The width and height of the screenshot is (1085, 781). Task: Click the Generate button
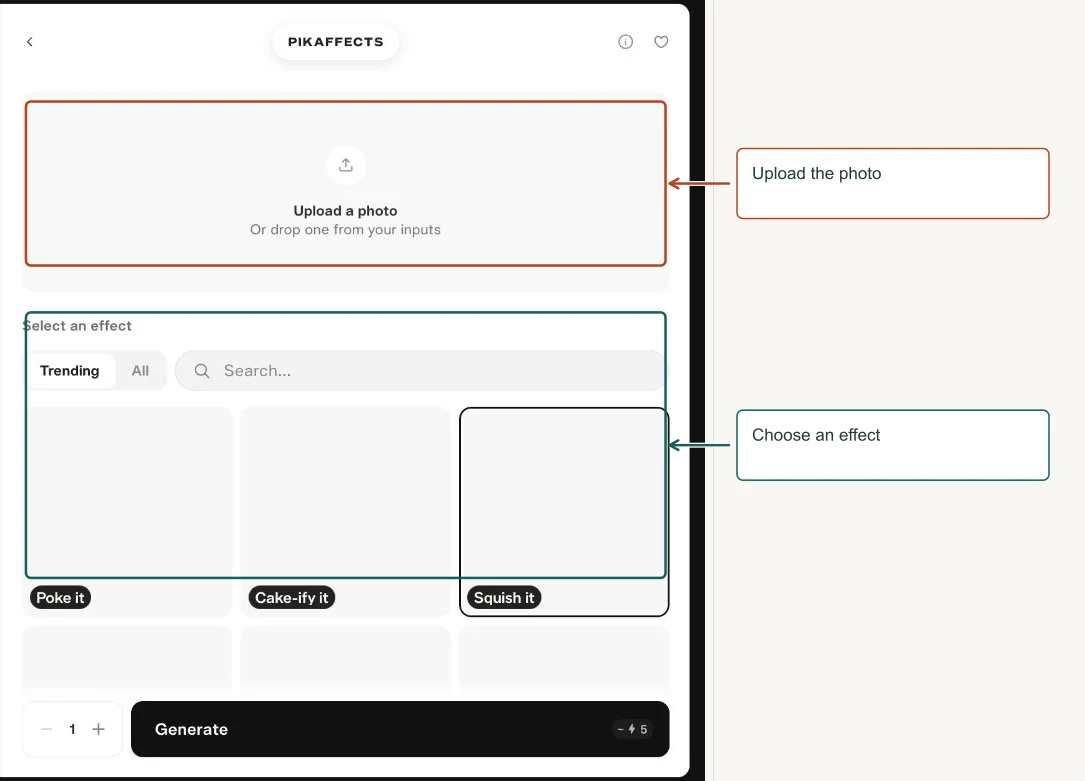click(400, 729)
